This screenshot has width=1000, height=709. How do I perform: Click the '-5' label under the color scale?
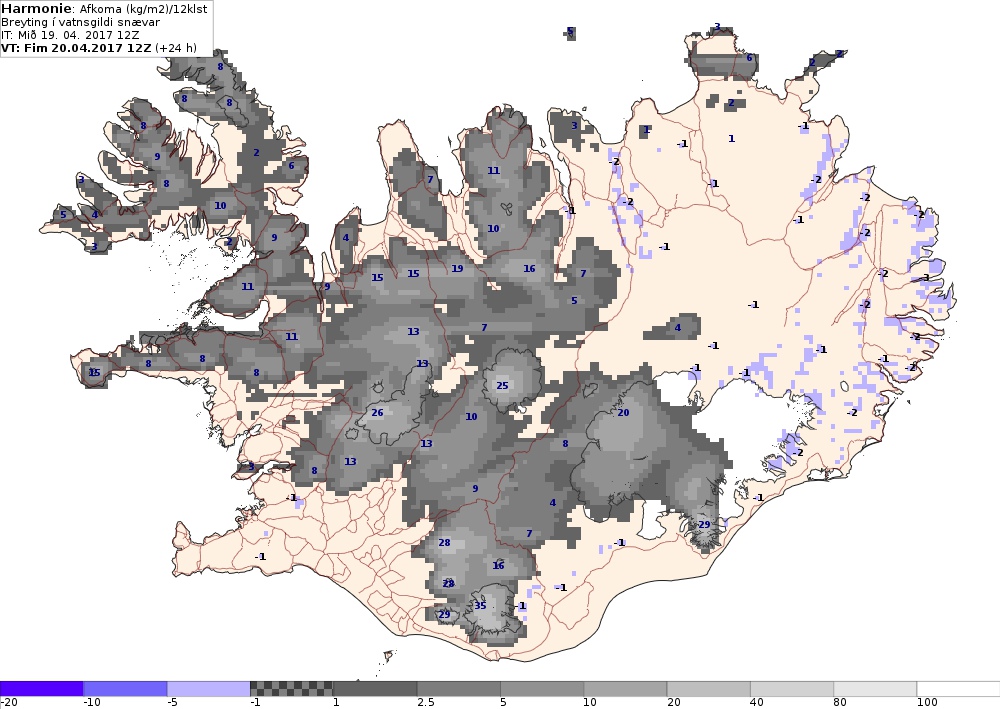pos(172,703)
